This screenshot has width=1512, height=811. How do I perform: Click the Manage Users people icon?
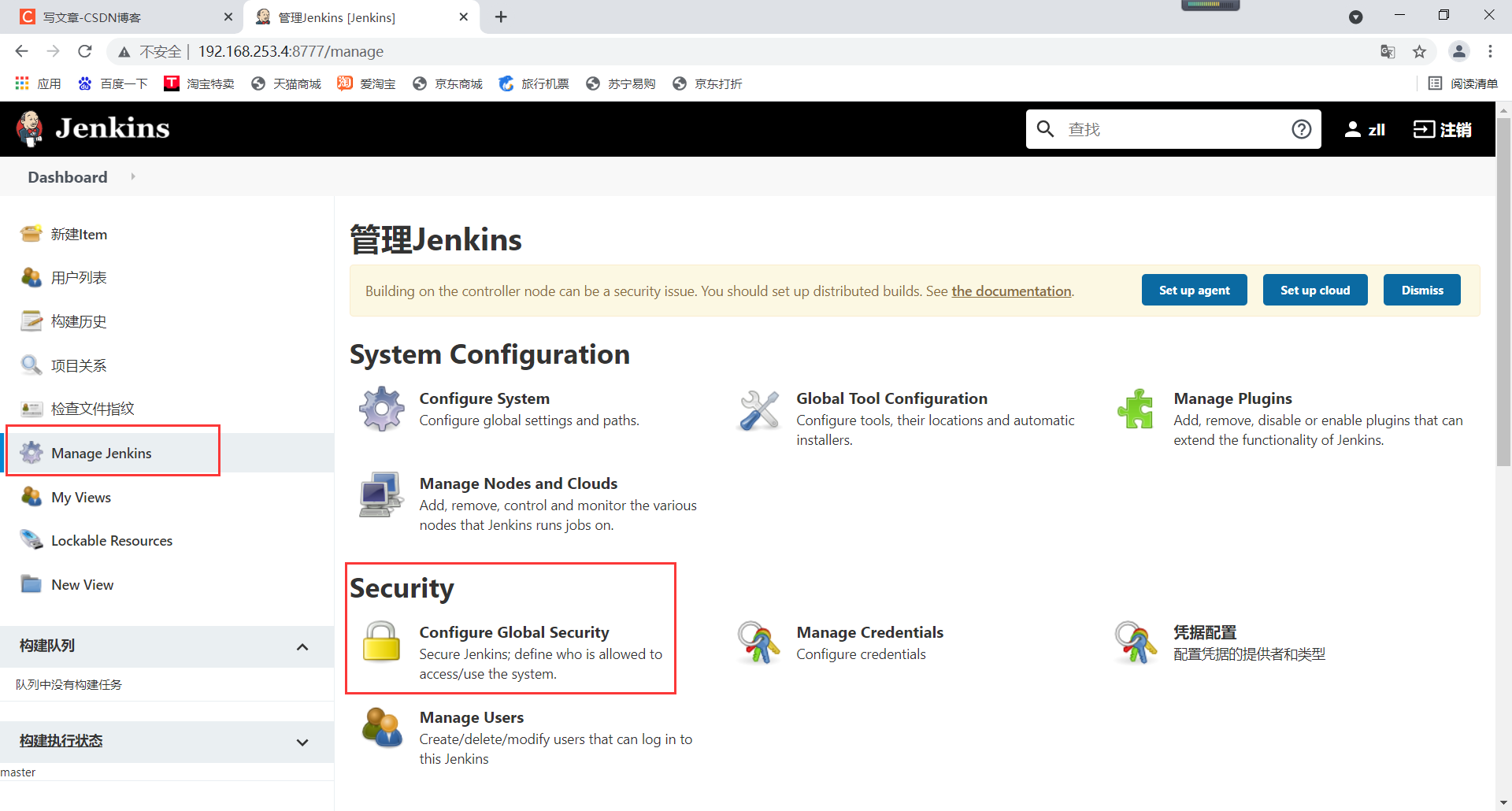[x=382, y=727]
